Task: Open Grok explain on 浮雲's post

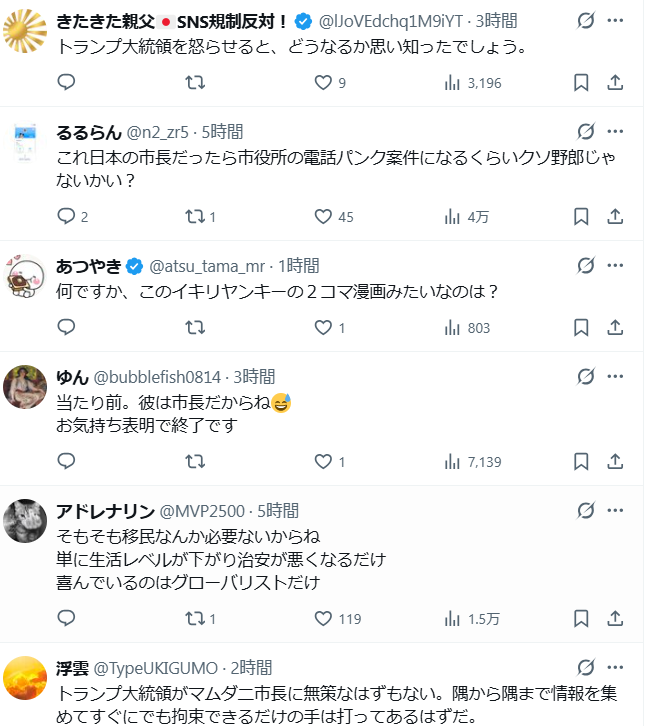Action: tap(587, 668)
